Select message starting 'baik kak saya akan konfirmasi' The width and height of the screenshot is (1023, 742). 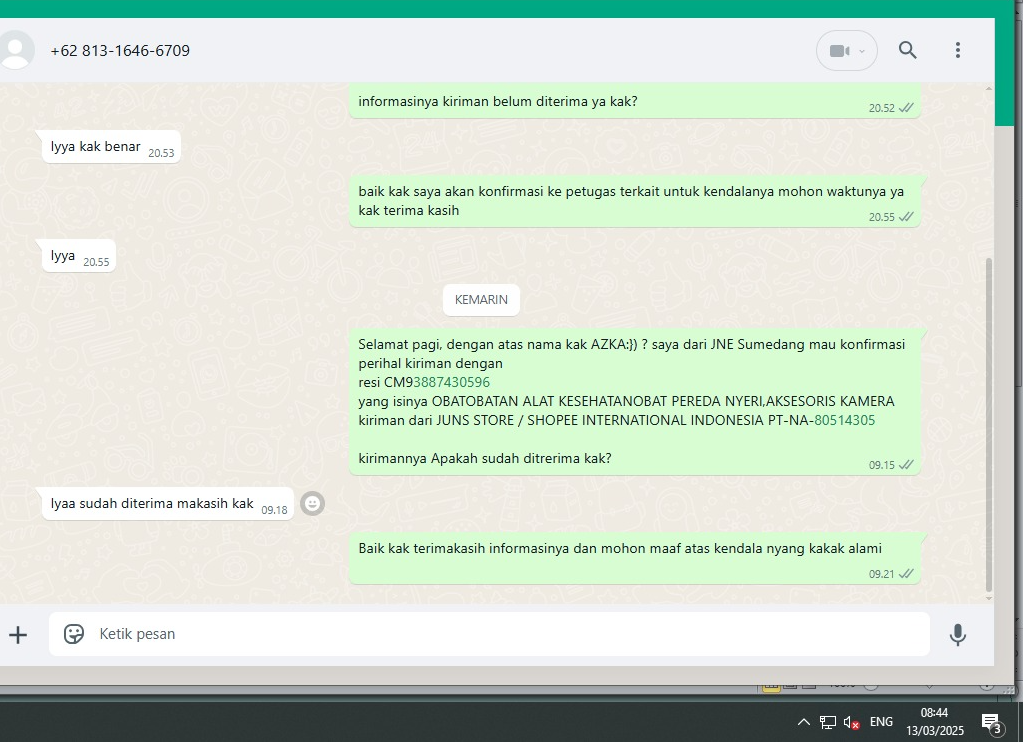pyautogui.click(x=634, y=201)
